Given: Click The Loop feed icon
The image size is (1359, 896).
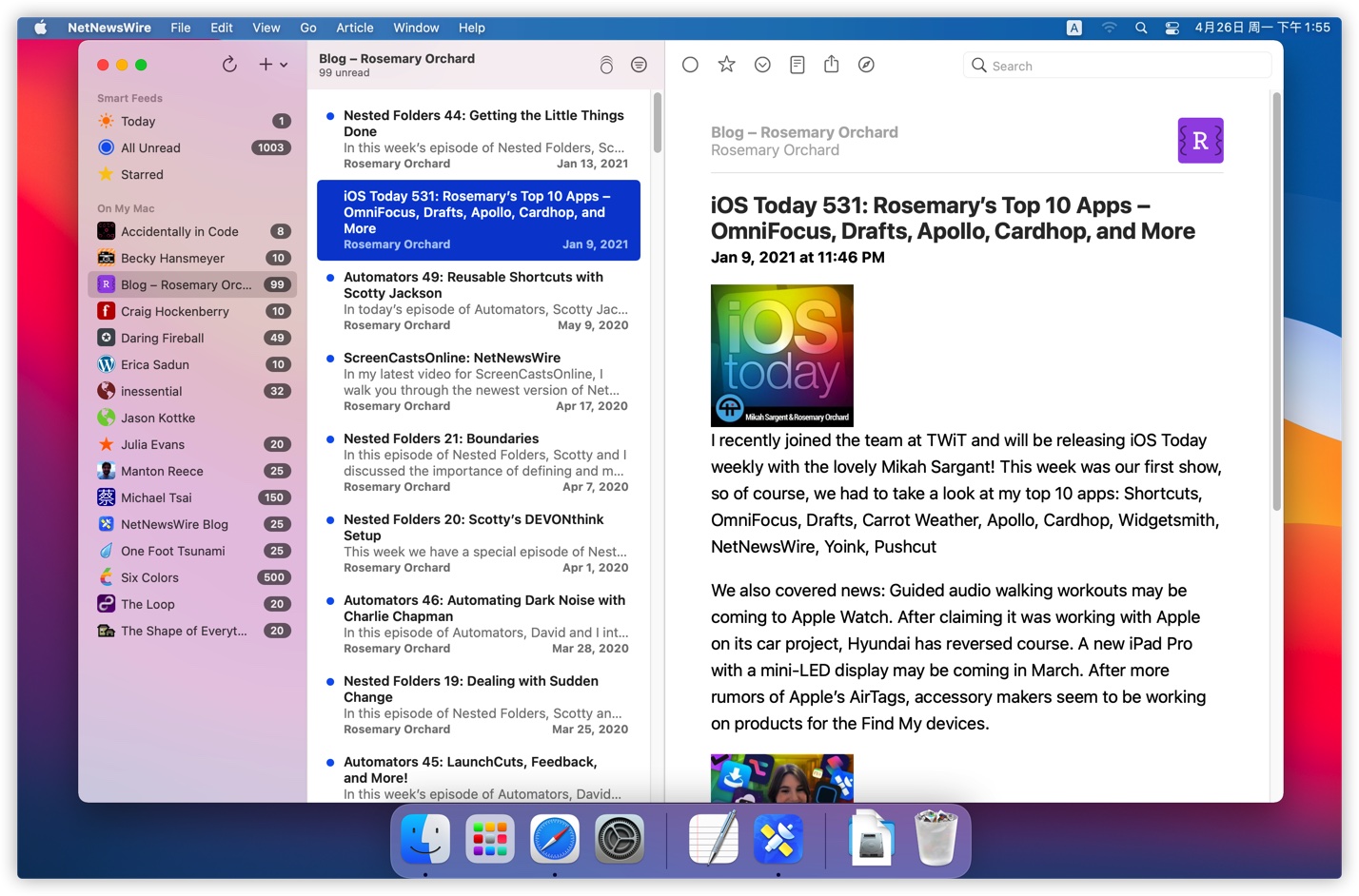Looking at the screenshot, I should click(x=107, y=604).
